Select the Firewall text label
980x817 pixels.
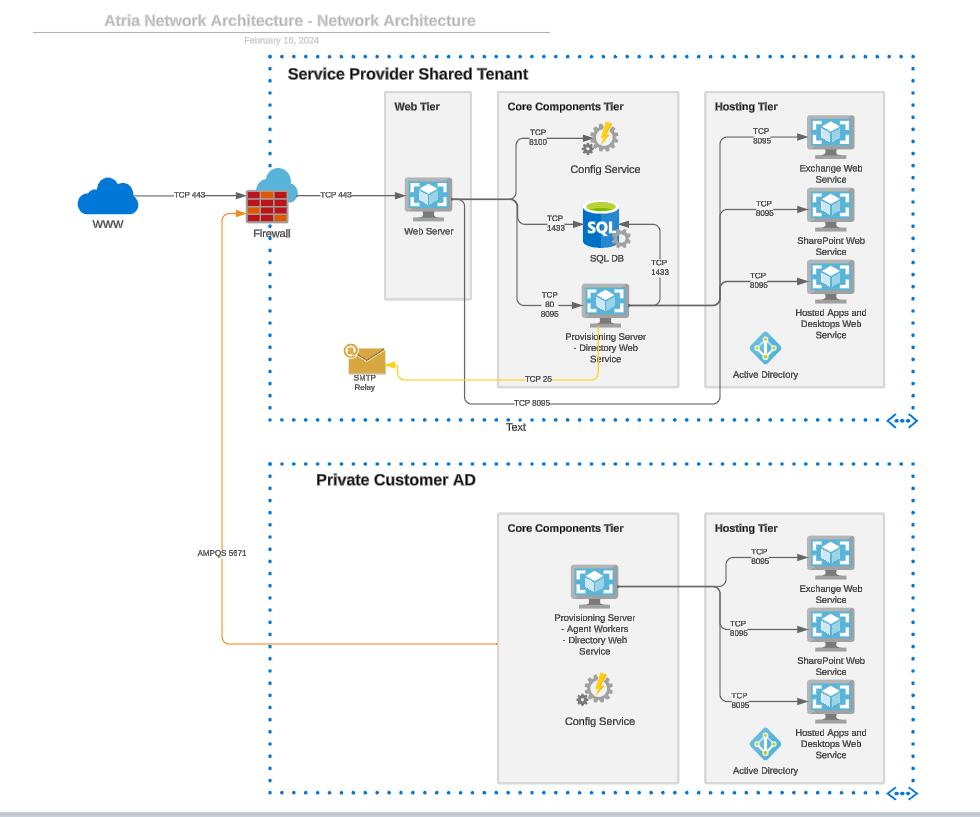coord(271,234)
